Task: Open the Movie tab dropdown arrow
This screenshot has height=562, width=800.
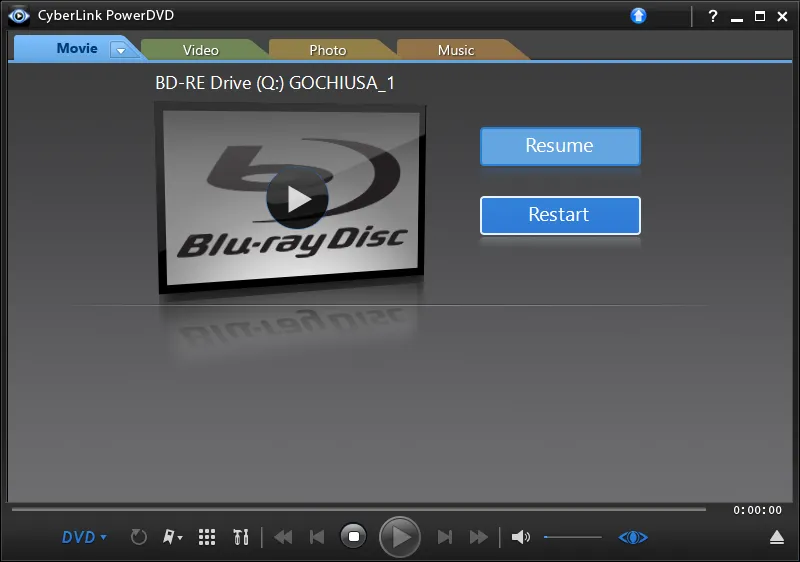Action: (121, 50)
